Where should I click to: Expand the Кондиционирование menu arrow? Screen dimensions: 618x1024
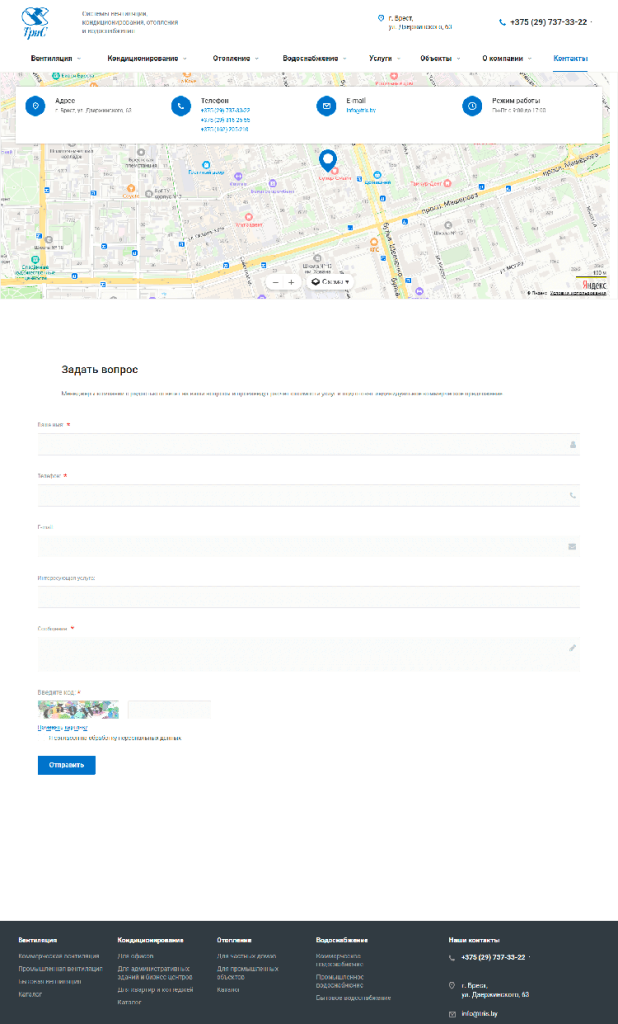[x=185, y=59]
